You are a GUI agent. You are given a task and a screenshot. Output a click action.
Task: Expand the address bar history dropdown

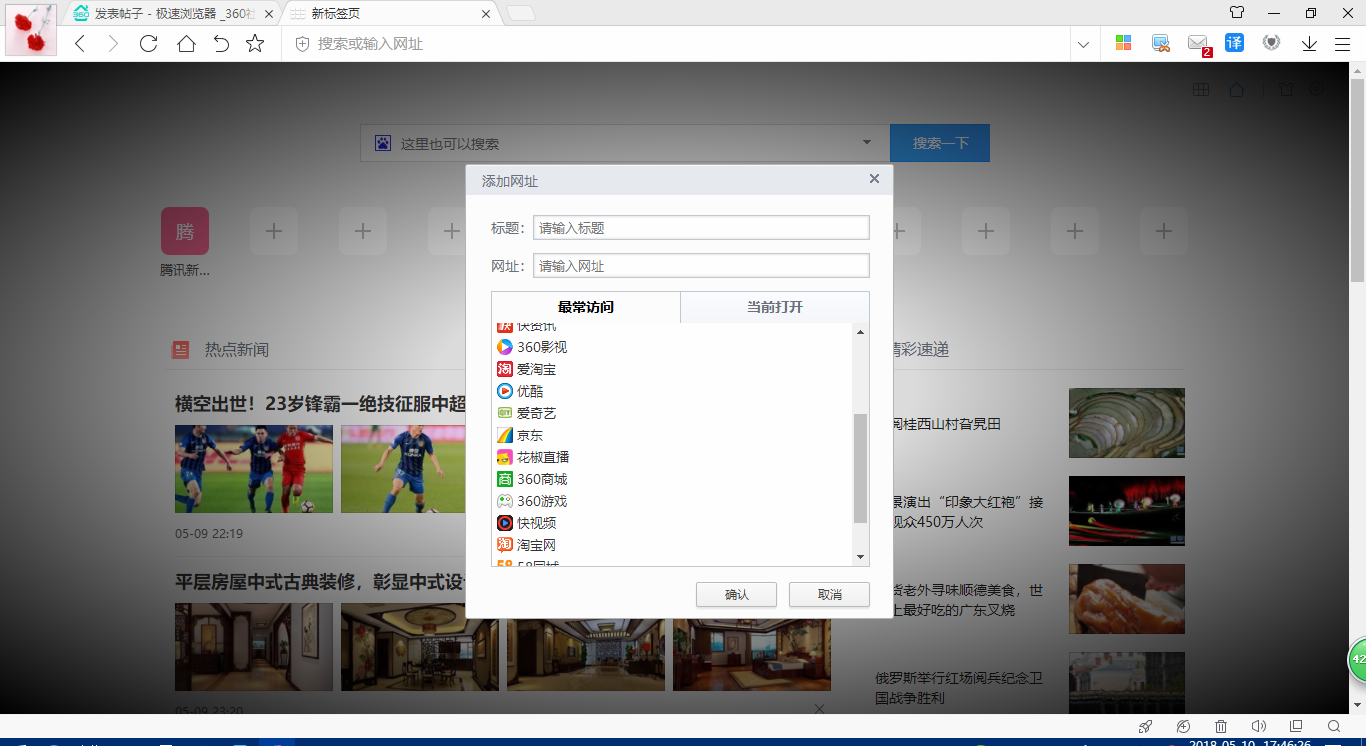click(1084, 44)
